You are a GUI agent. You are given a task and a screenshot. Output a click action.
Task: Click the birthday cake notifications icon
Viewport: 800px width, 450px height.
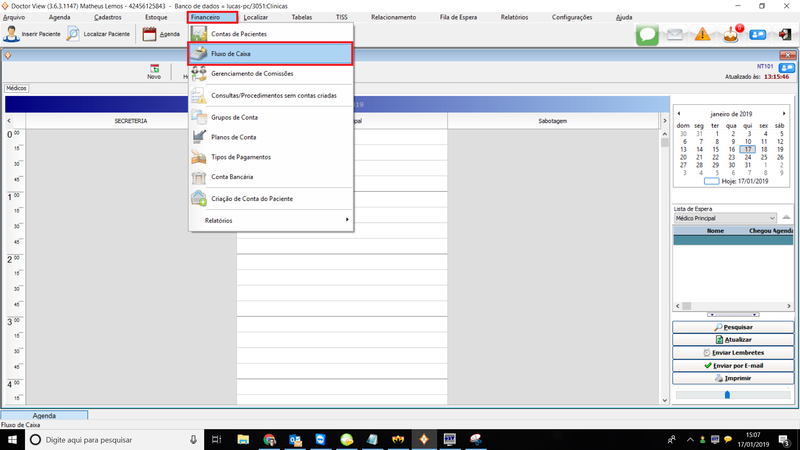[730, 35]
